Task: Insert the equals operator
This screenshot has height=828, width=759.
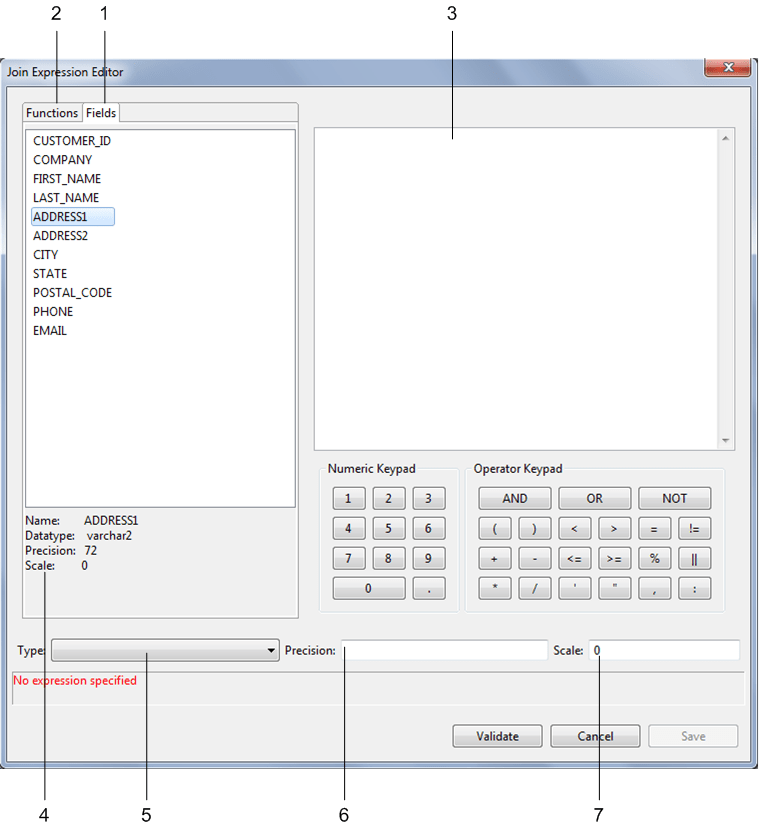Action: 654,529
